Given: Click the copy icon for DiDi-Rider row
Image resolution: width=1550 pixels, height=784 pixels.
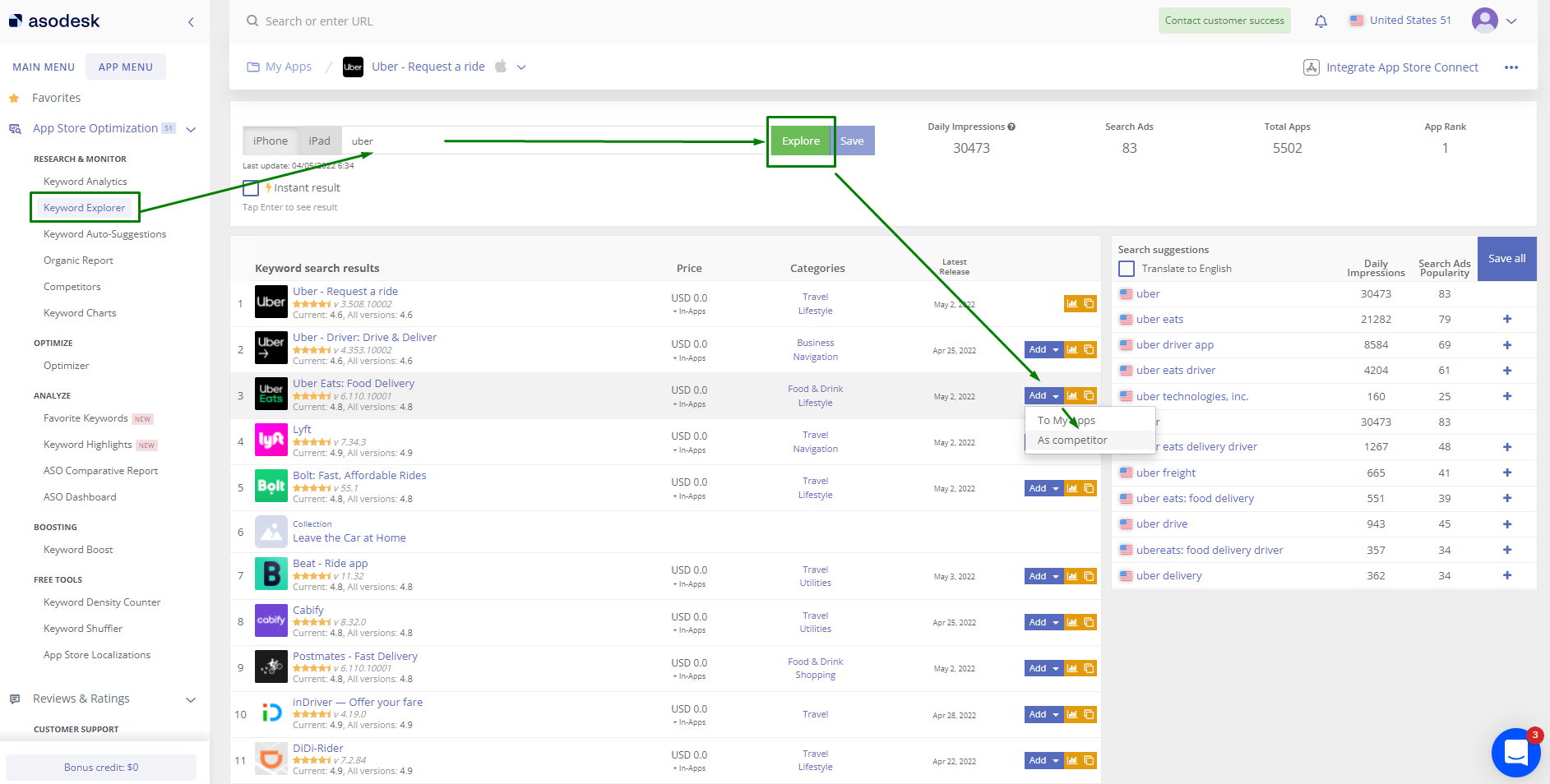Looking at the screenshot, I should 1089,760.
